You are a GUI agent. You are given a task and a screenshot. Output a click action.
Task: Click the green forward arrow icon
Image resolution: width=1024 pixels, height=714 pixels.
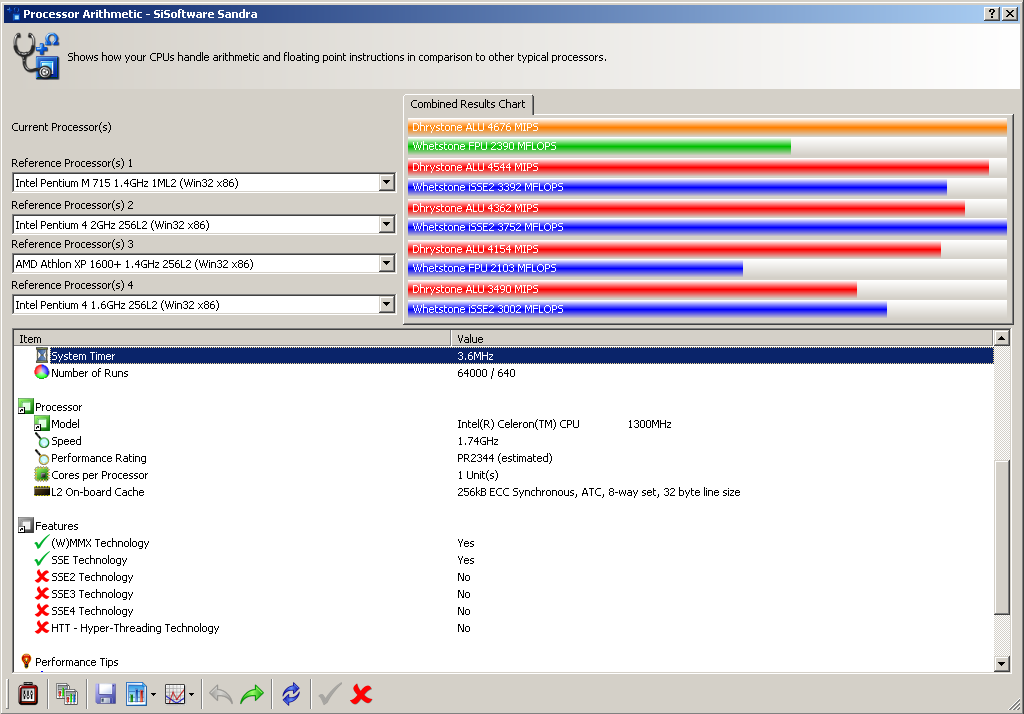(252, 694)
